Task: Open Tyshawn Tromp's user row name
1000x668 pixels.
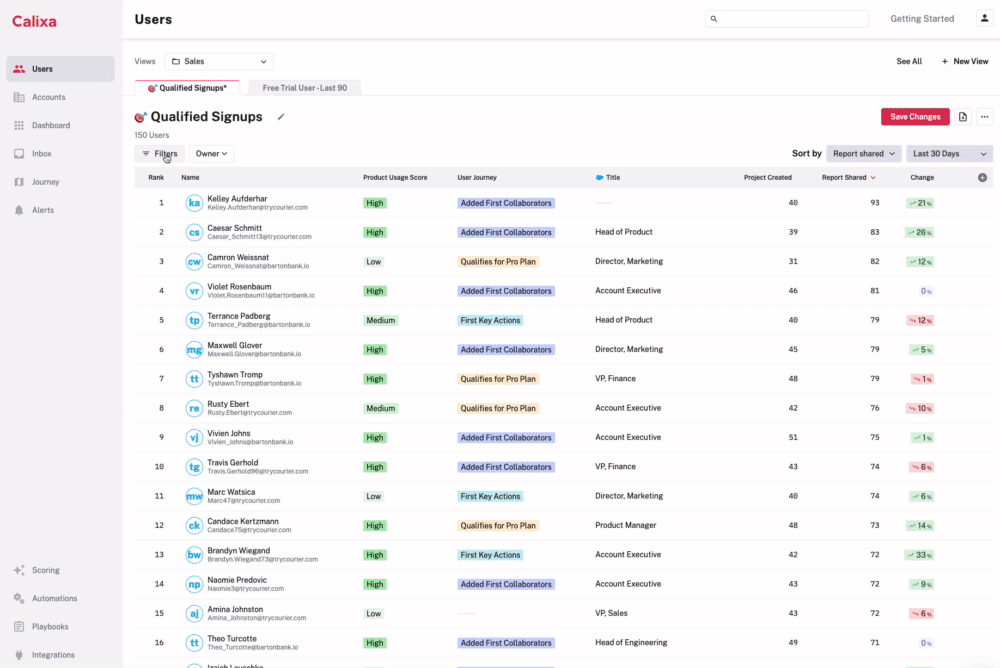Action: [235, 375]
